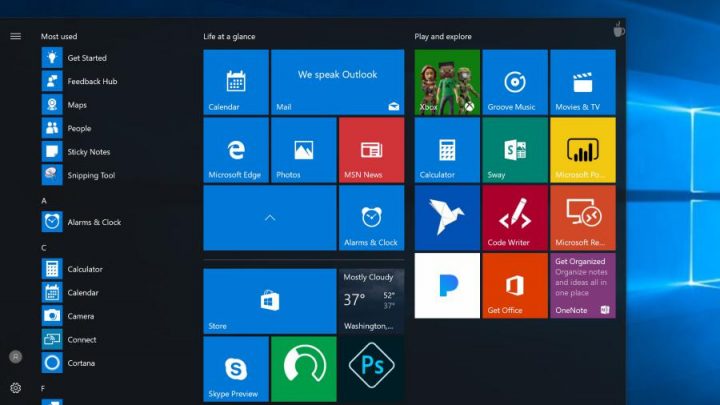Open the yellow Microsoft Power BI tile
This screenshot has height=405, width=720.
tap(583, 150)
